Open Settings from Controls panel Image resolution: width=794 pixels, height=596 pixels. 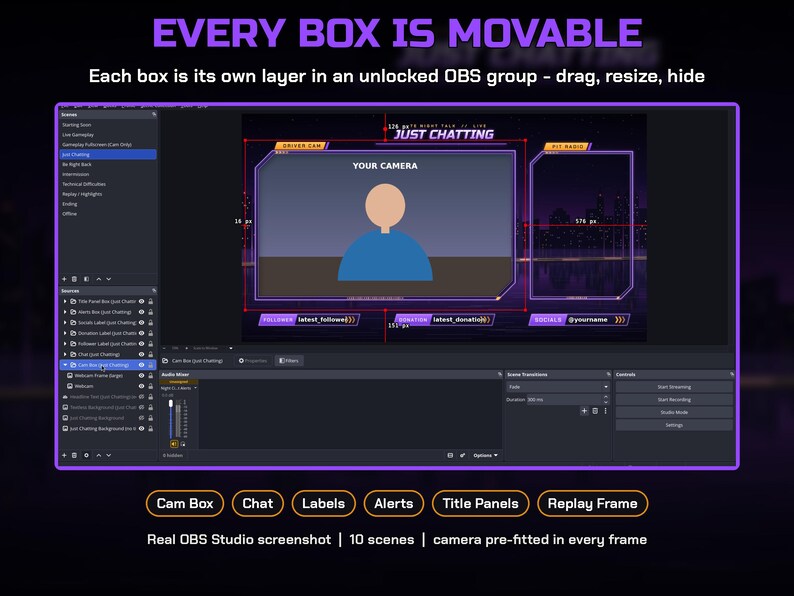pyautogui.click(x=674, y=425)
